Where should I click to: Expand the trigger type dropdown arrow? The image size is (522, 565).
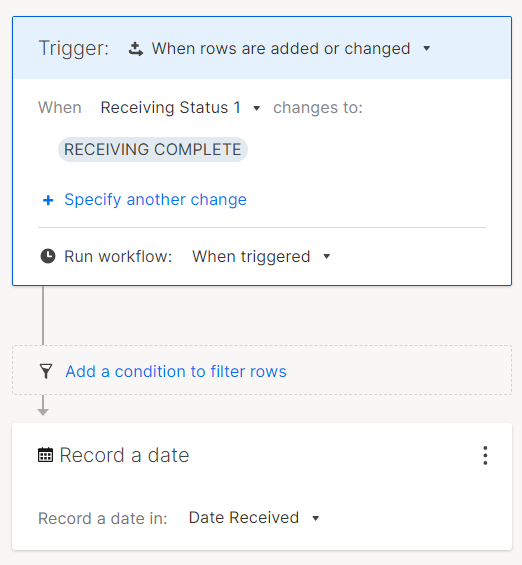tap(427, 48)
